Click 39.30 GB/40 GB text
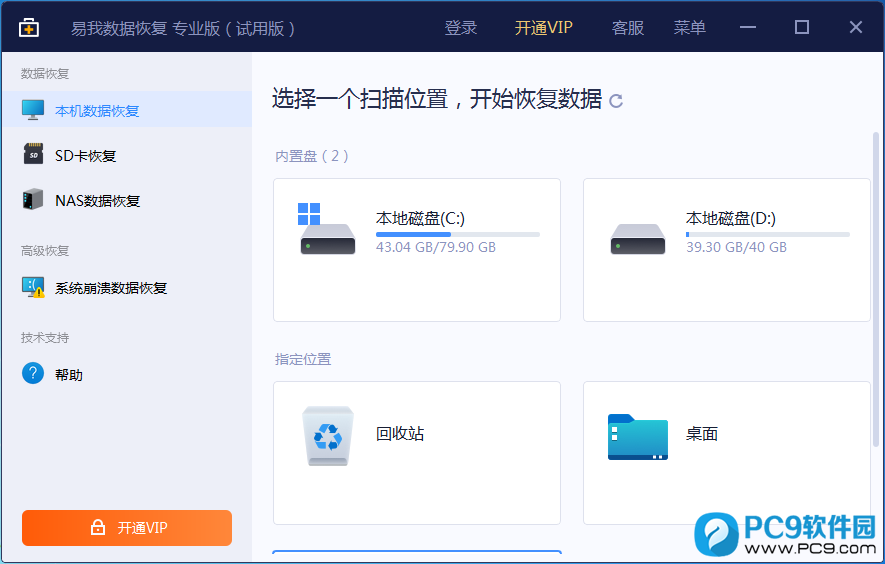Viewport: 885px width, 564px height. click(736, 247)
